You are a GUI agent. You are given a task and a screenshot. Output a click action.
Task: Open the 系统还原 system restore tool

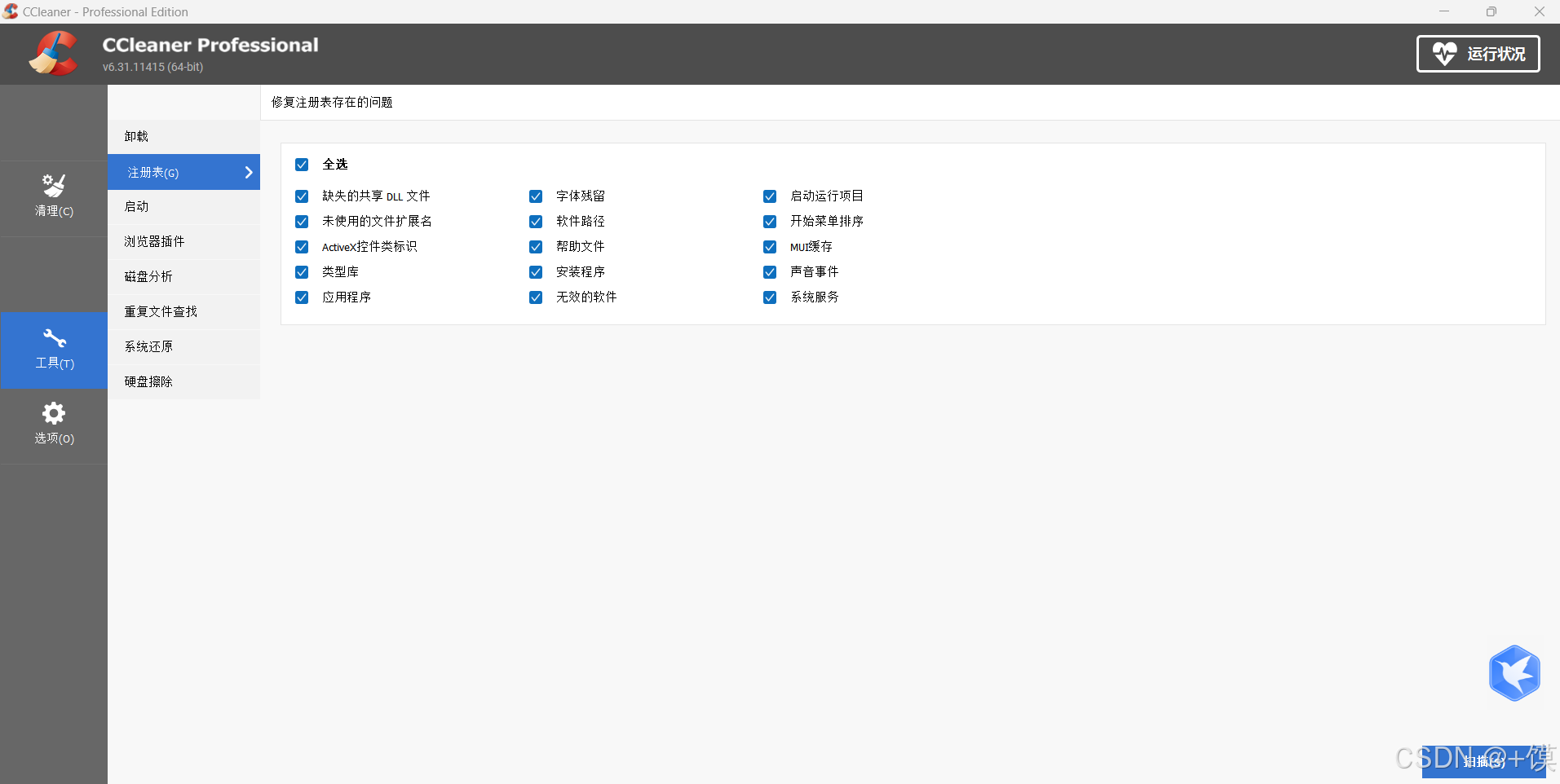pos(183,346)
